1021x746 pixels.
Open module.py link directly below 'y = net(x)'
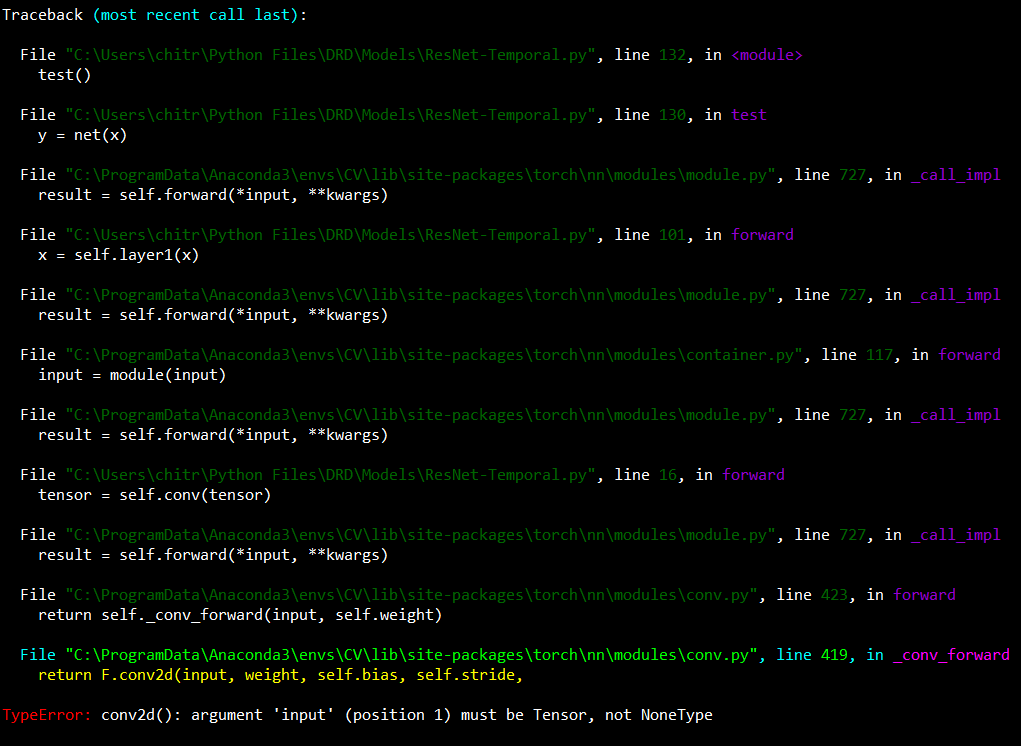[422, 175]
